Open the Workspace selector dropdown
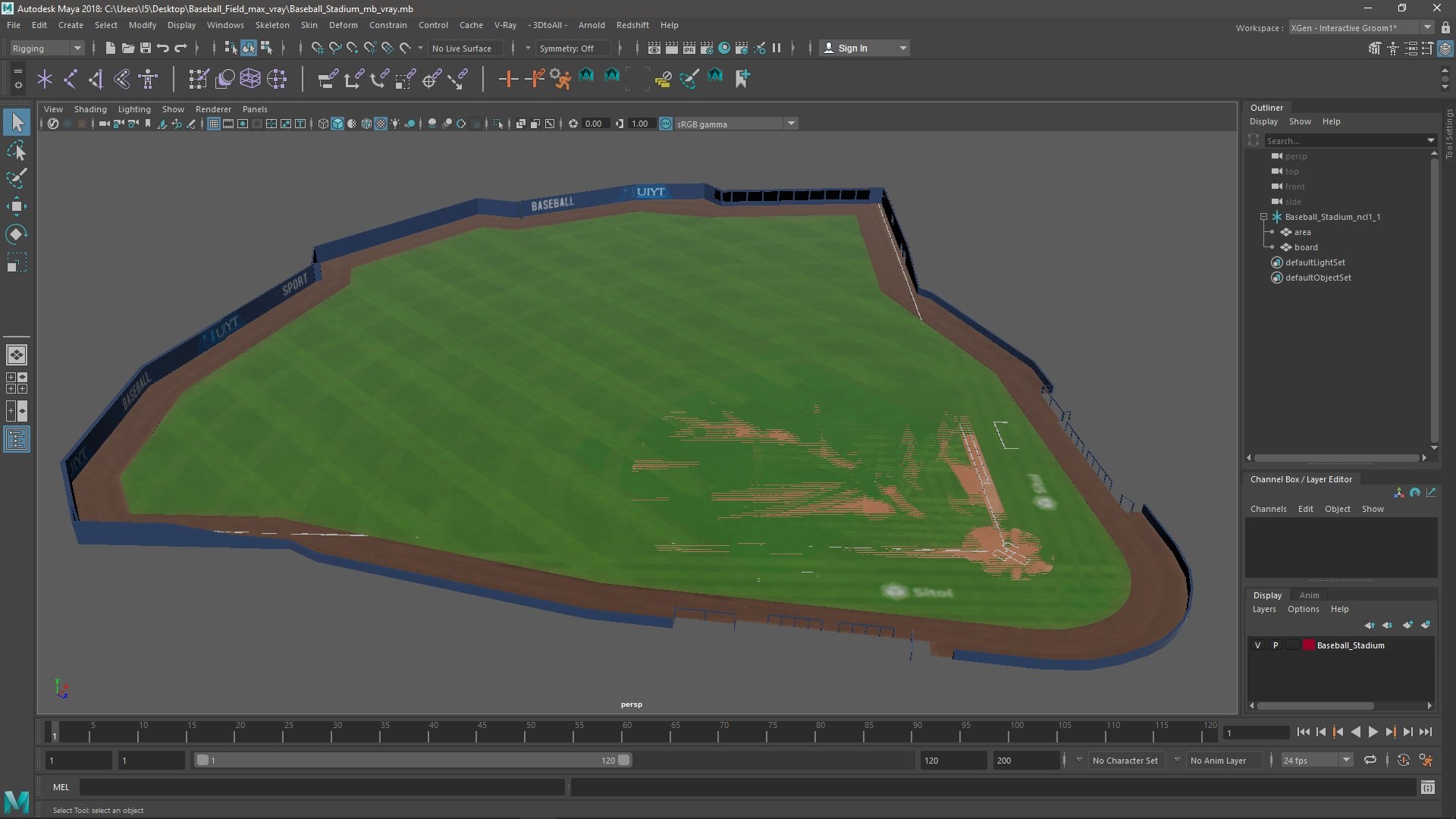Screen dimensions: 1456x819 point(1361,27)
